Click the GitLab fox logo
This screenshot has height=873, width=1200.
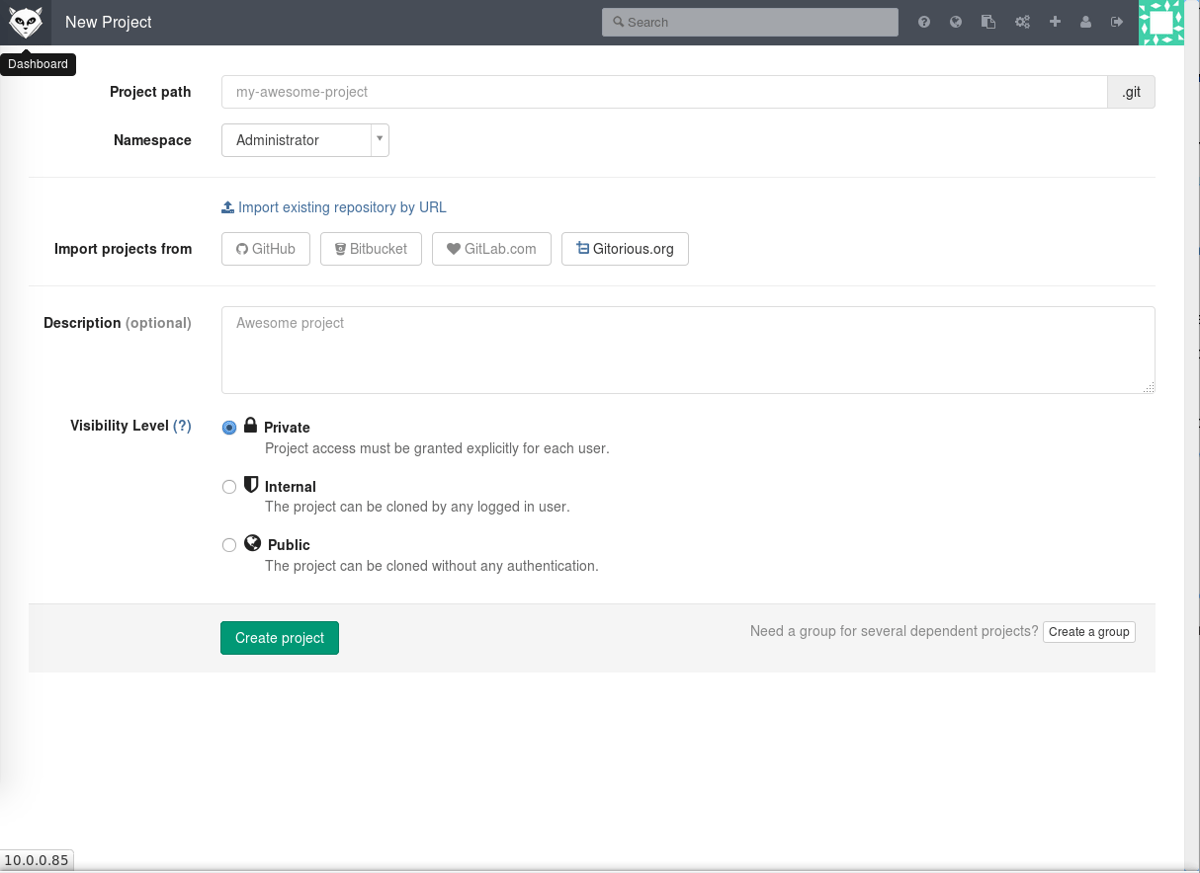[x=25, y=21]
